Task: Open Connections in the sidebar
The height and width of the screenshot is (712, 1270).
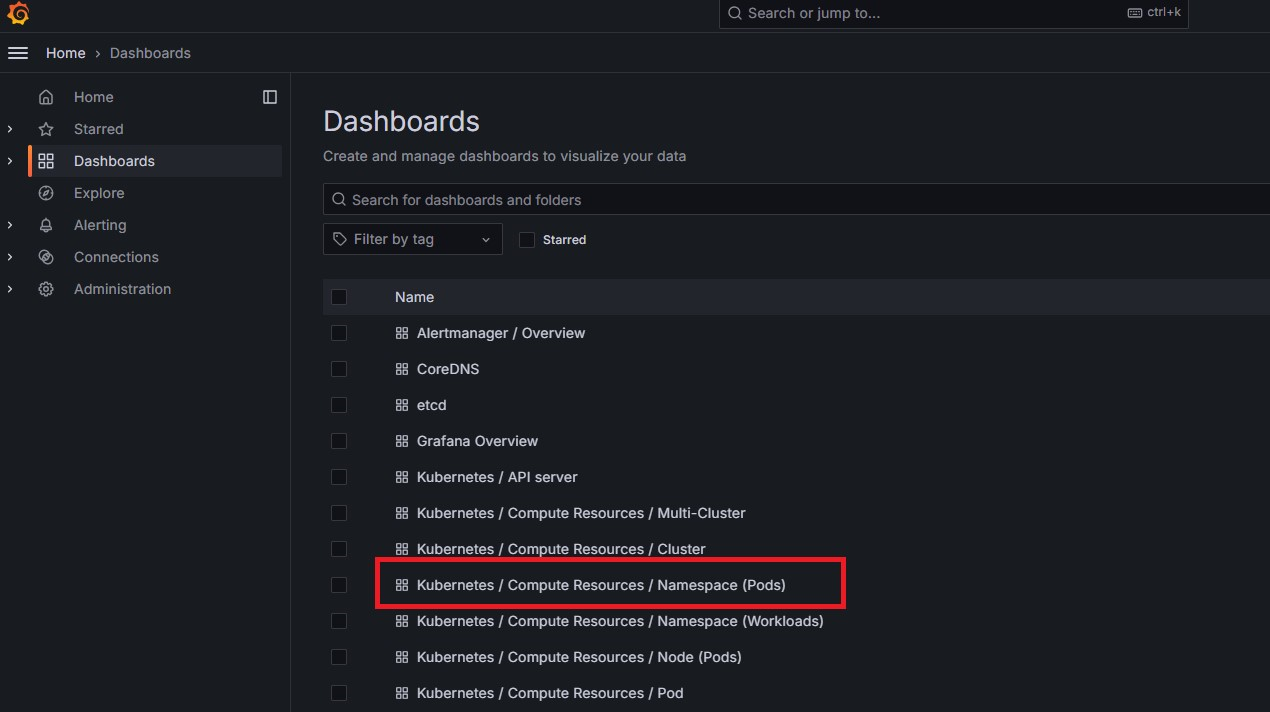Action: tap(116, 257)
